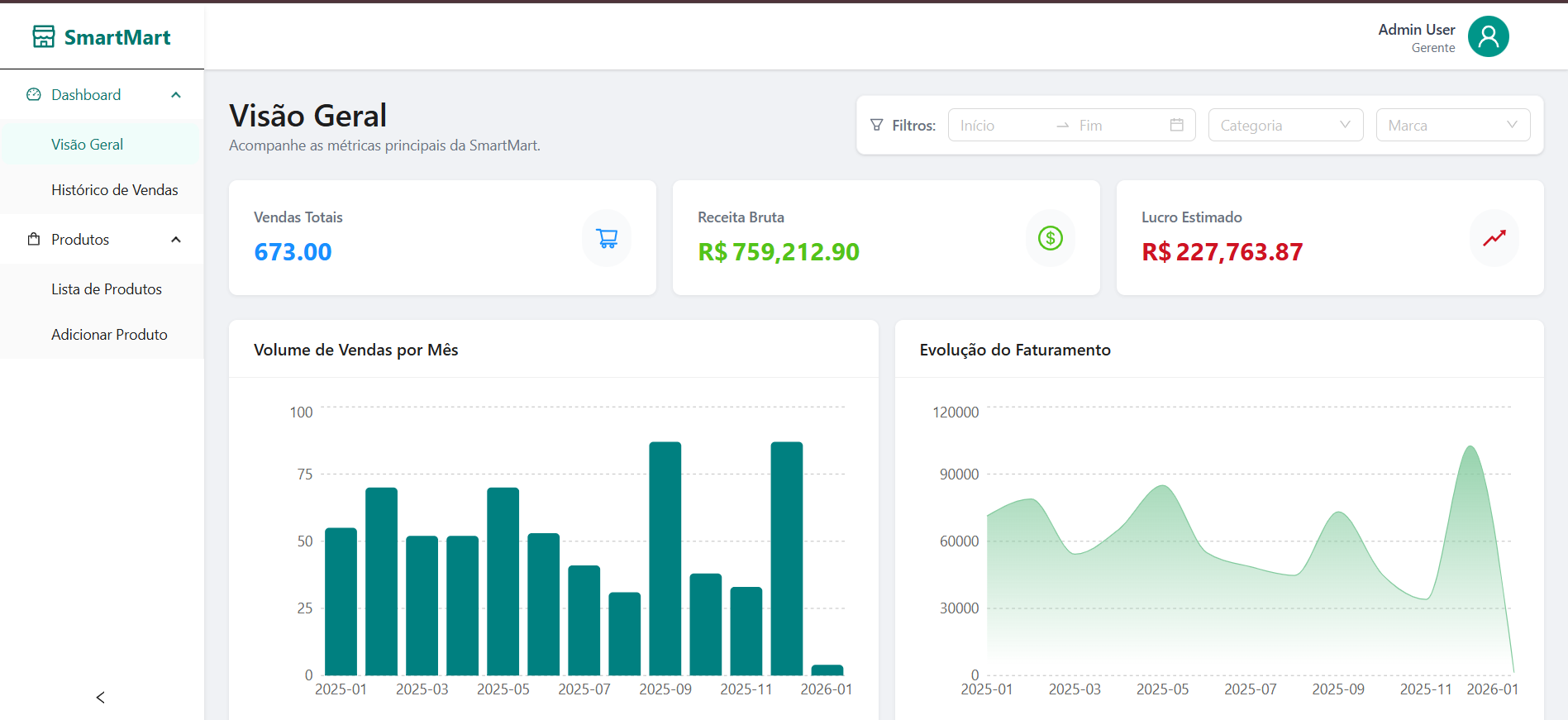Screen dimensions: 1568x720
Task: Click the filter funnel icon
Action: pos(877,125)
